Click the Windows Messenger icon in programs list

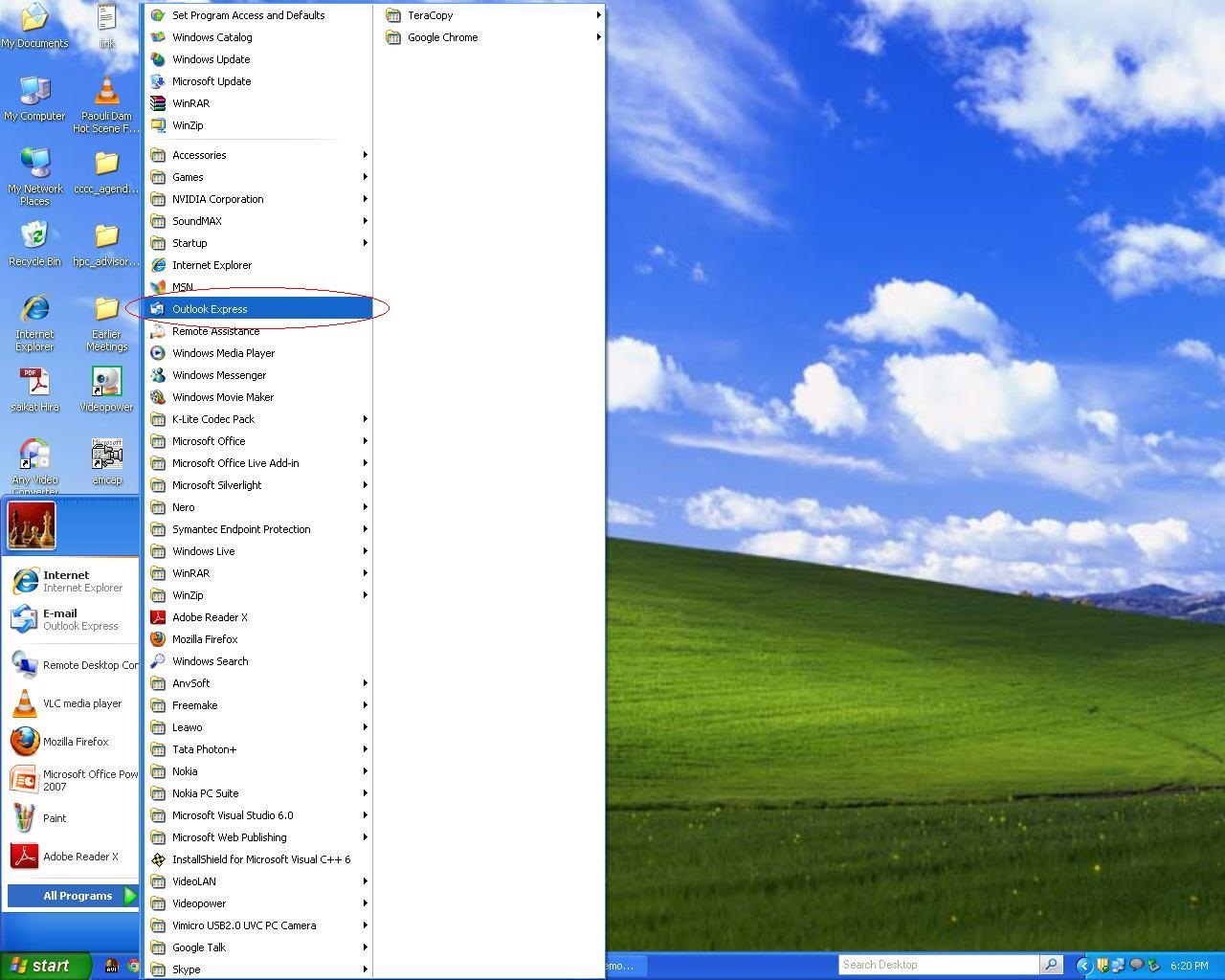click(x=158, y=375)
